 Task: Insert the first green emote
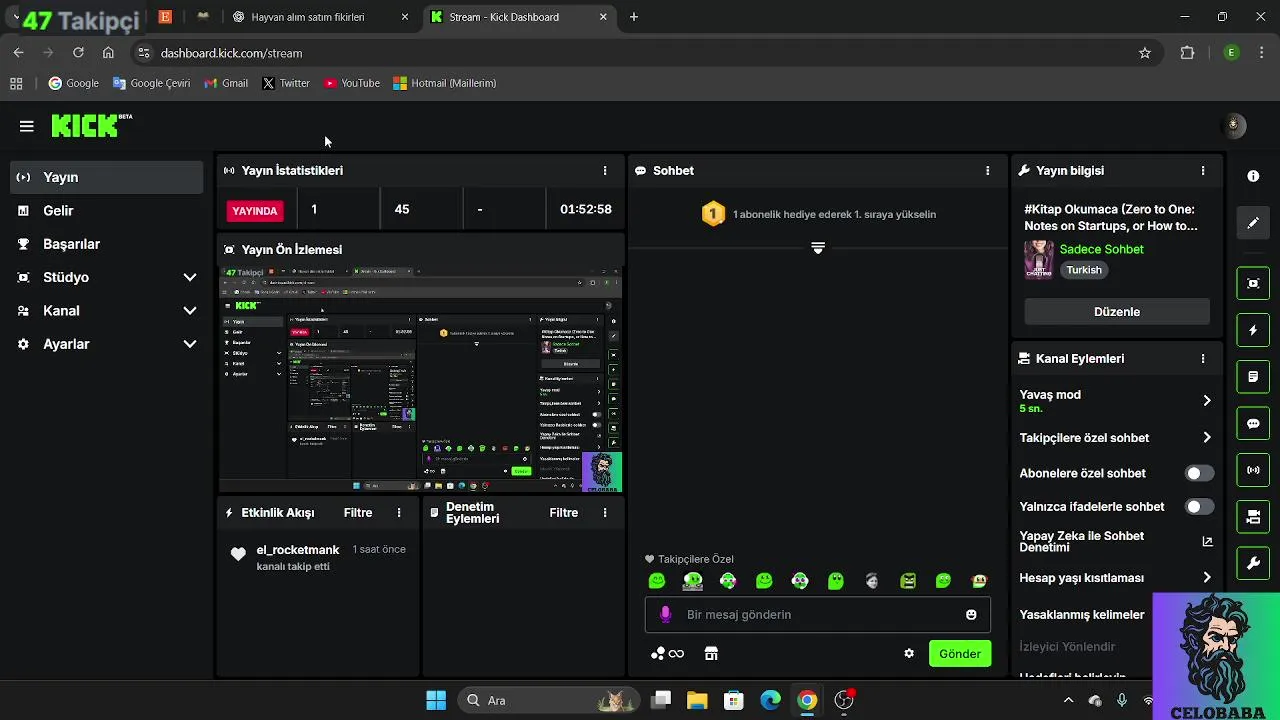657,581
